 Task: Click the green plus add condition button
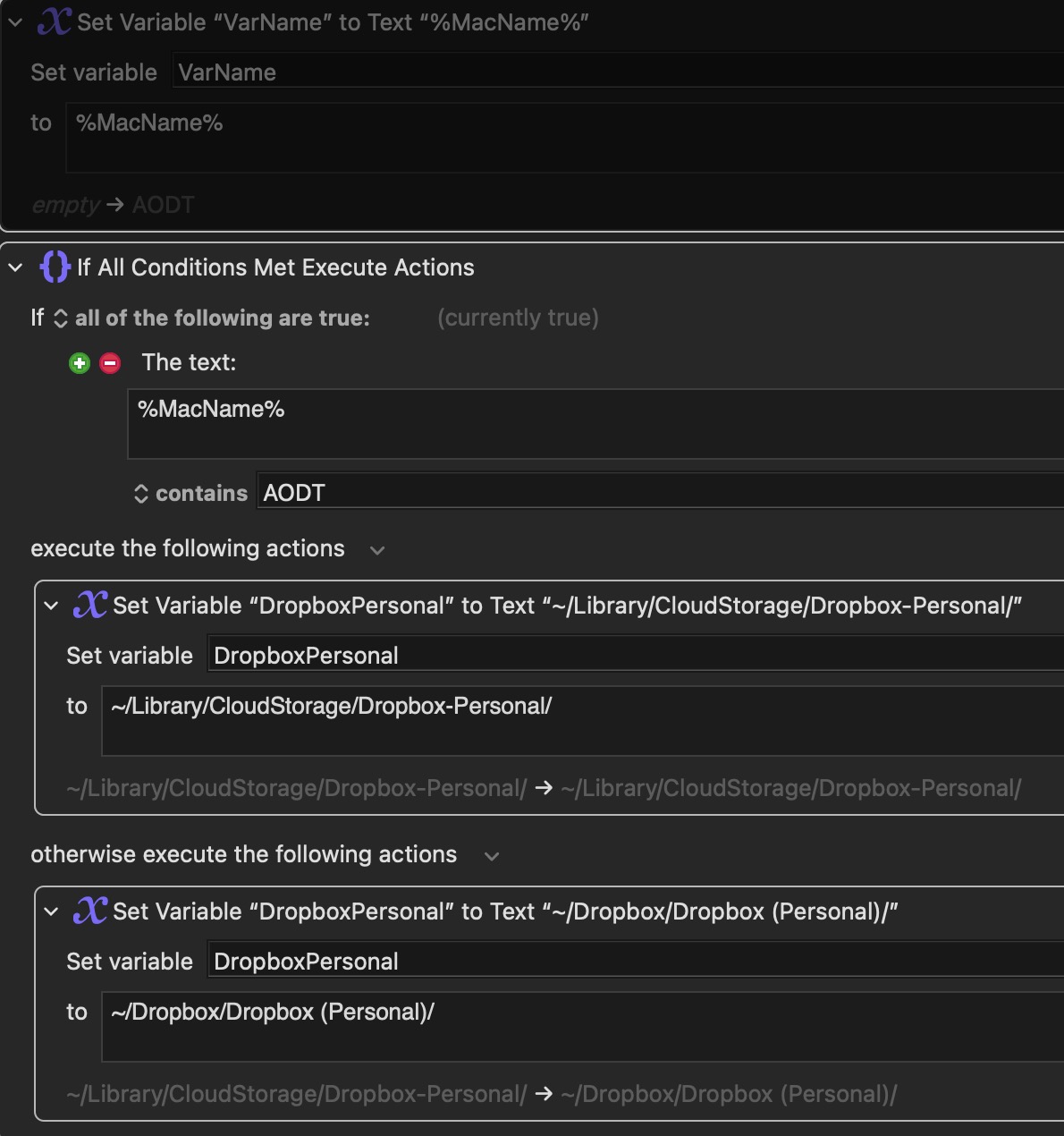[80, 363]
